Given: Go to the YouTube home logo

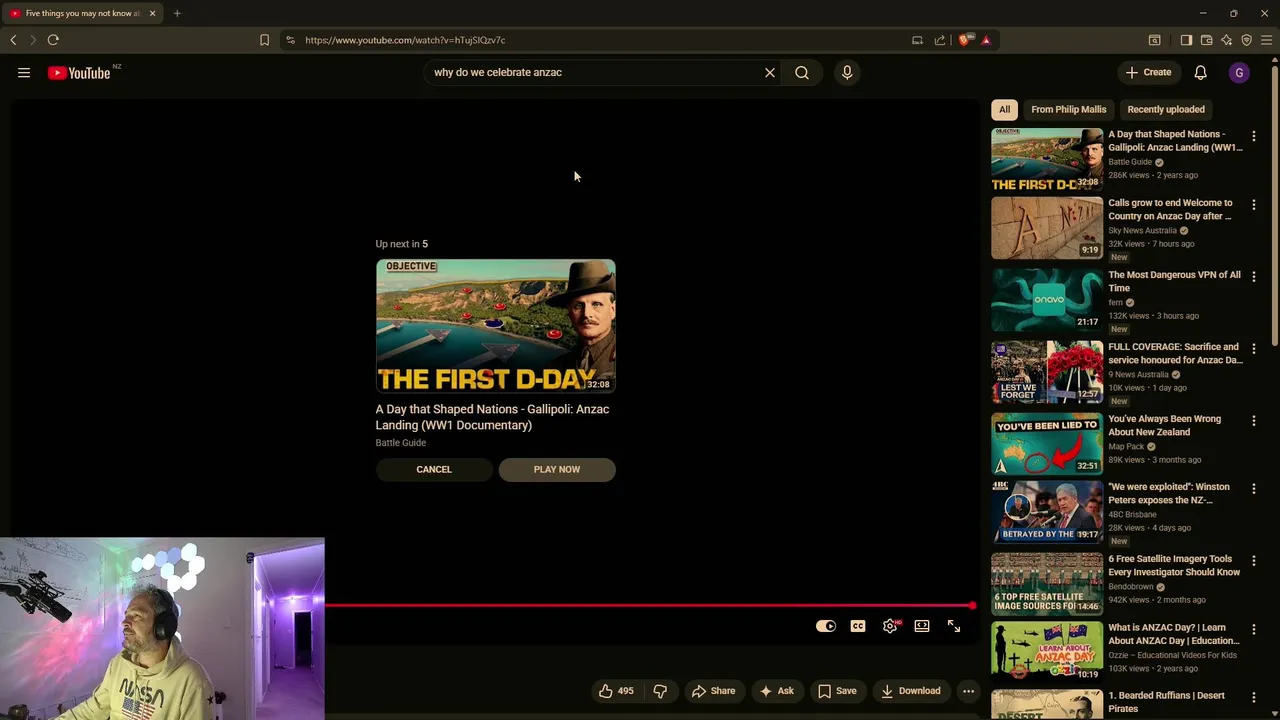Looking at the screenshot, I should pyautogui.click(x=79, y=72).
